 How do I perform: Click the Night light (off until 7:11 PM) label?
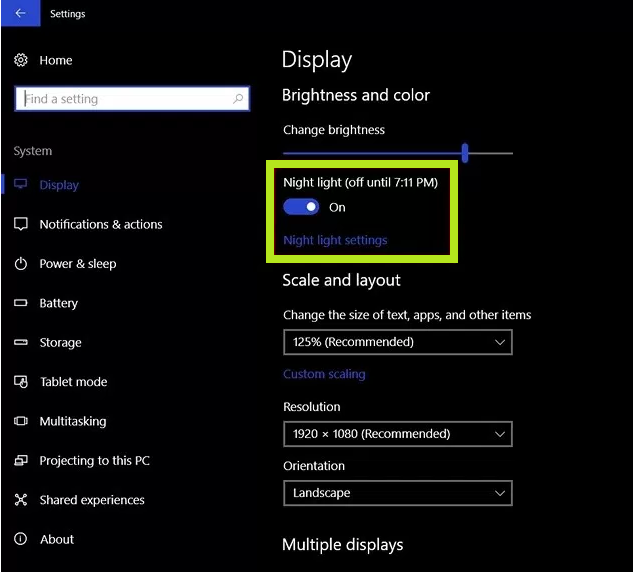tap(361, 182)
